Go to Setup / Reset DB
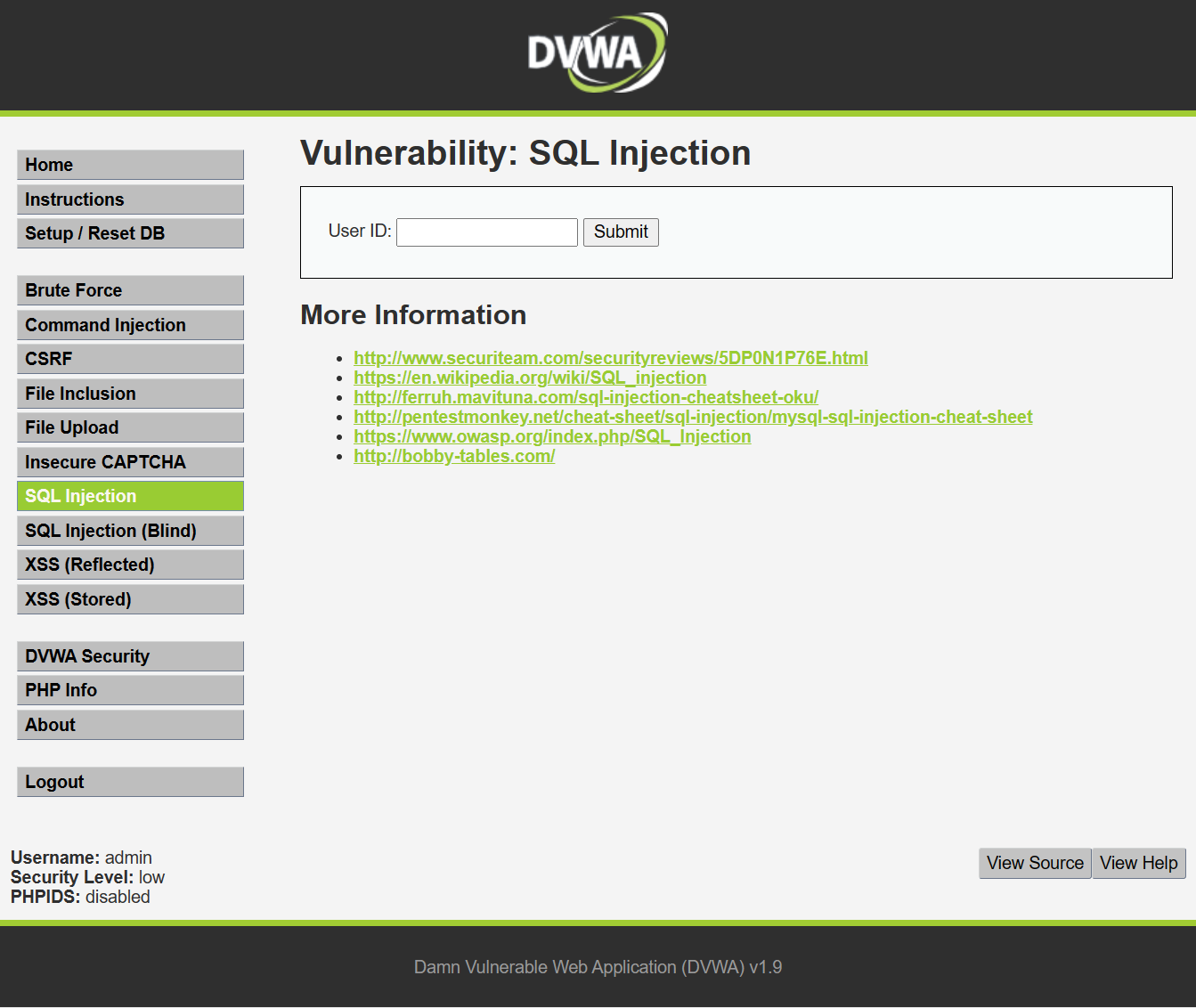Viewport: 1196px width, 1008px height. click(x=130, y=232)
